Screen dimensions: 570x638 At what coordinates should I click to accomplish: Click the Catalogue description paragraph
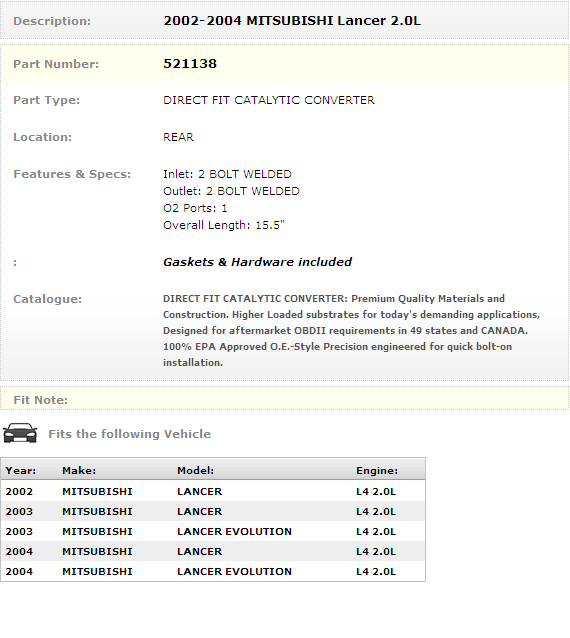[x=352, y=330]
